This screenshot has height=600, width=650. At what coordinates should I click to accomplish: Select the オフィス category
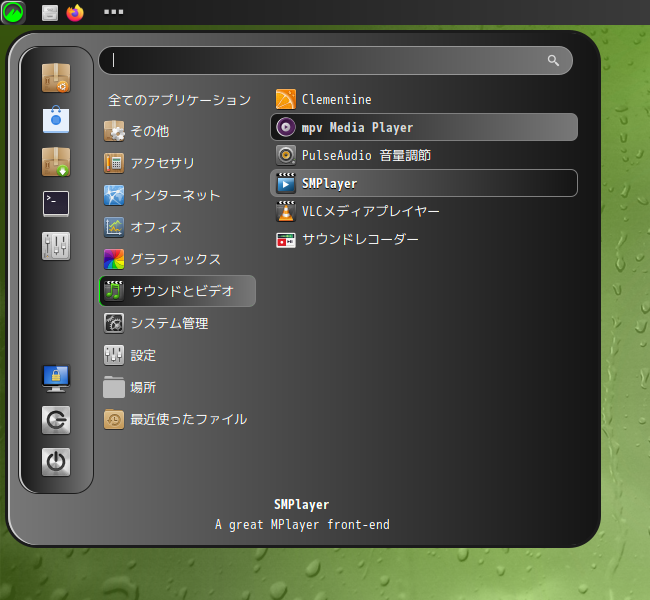[178, 227]
